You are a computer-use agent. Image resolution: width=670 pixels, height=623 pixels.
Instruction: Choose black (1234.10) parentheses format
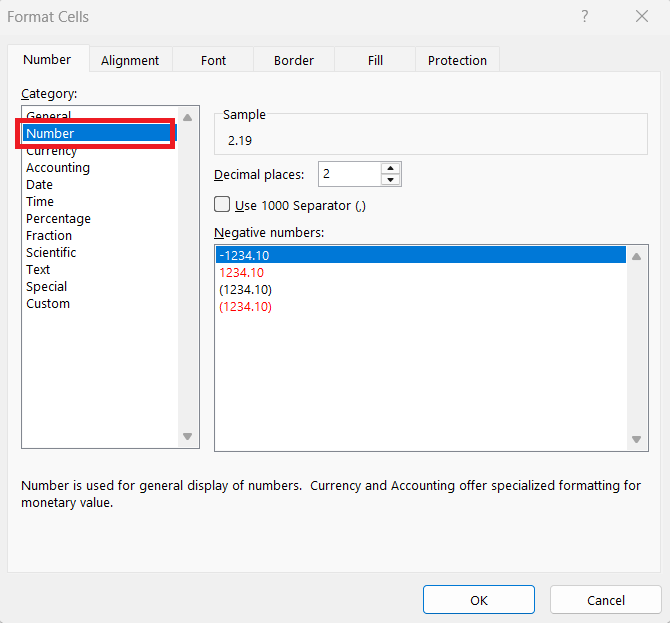click(x=421, y=289)
